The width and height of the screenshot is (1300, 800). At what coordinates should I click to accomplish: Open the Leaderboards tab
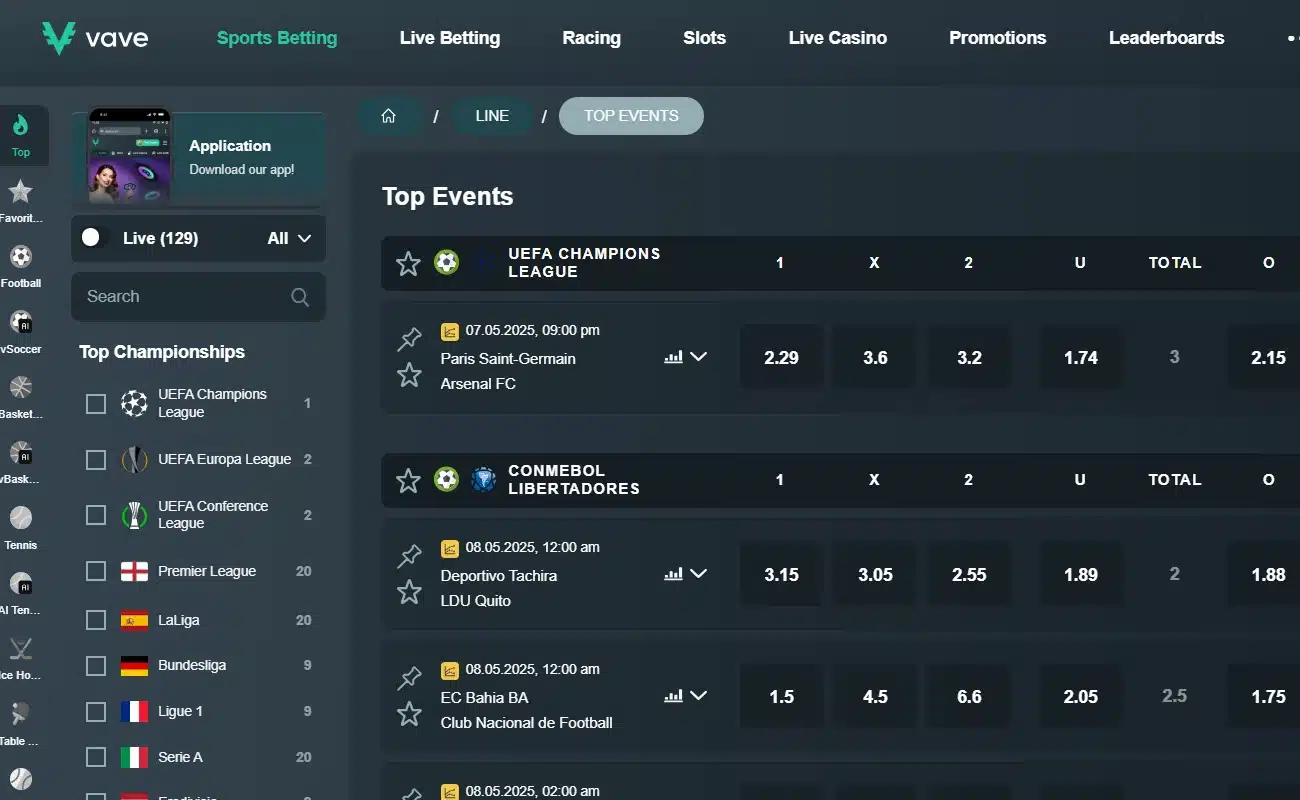point(1167,38)
